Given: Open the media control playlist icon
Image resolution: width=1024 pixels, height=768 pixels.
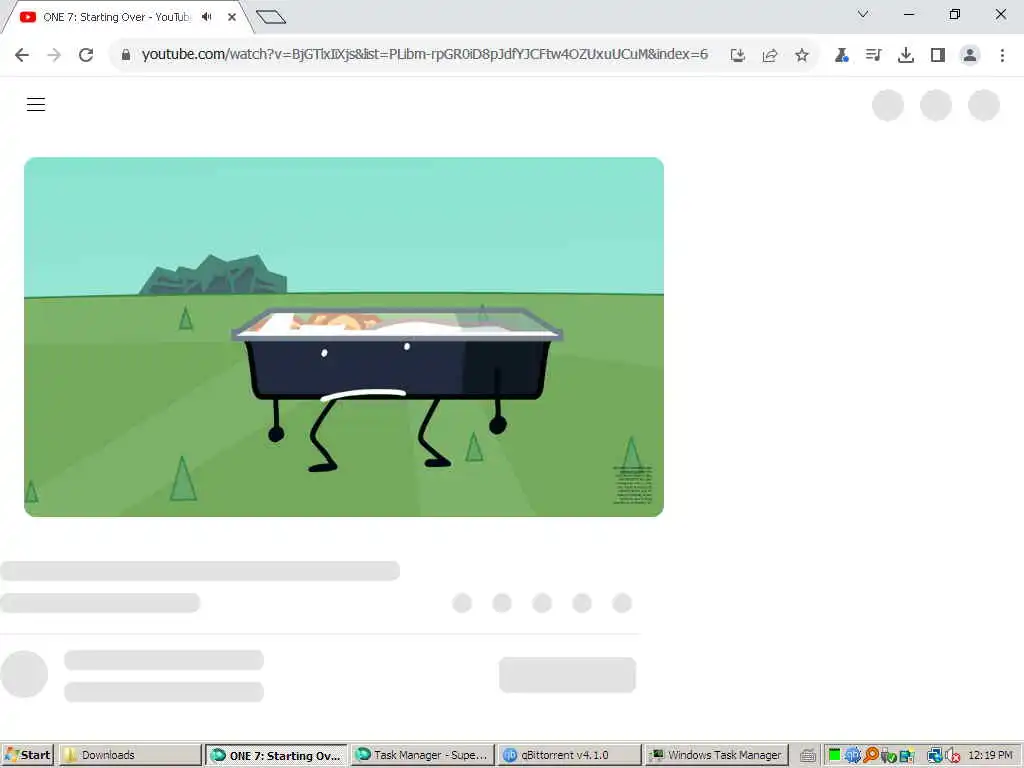Looking at the screenshot, I should [873, 56].
